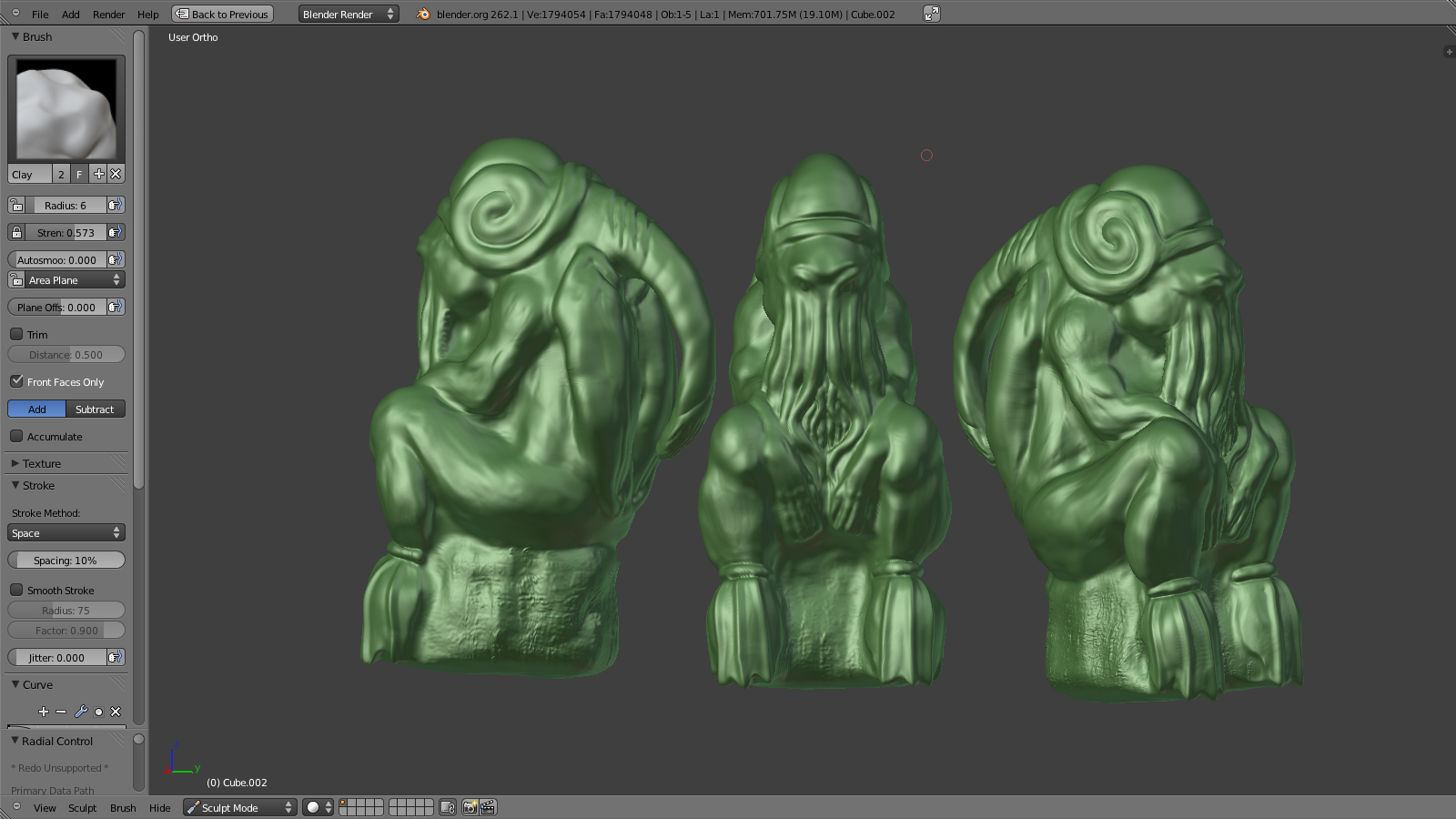Open the Render menu
This screenshot has height=819, width=1456.
(x=108, y=15)
